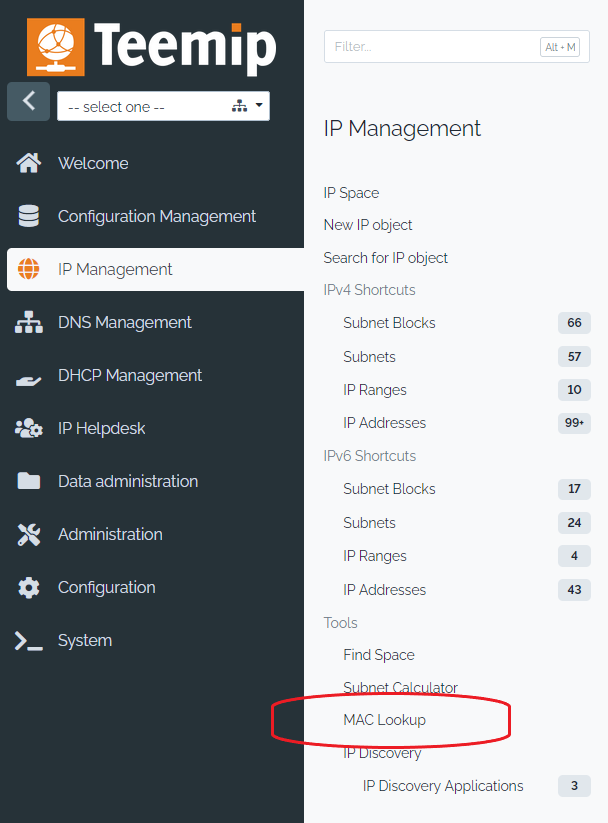Image resolution: width=608 pixels, height=823 pixels.
Task: Open the MAC Lookup tool link
Action: tap(384, 720)
